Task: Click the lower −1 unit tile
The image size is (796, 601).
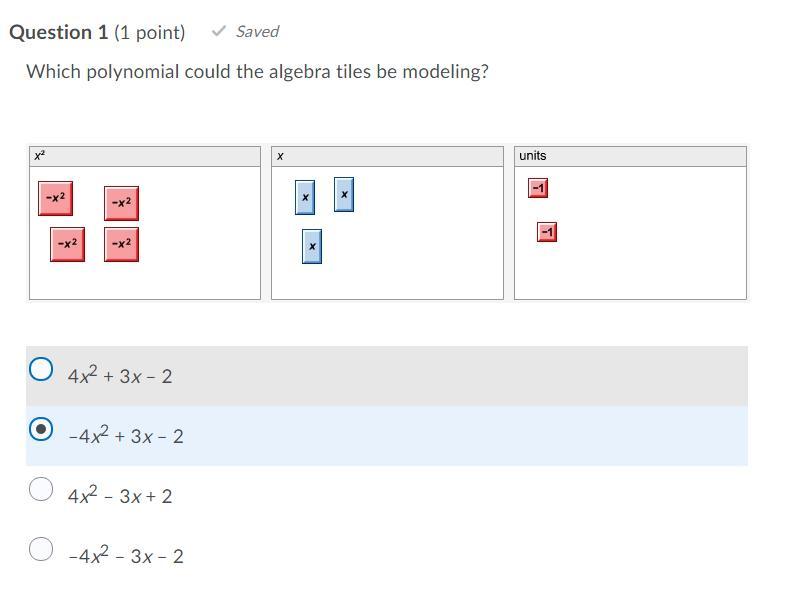Action: coord(547,232)
